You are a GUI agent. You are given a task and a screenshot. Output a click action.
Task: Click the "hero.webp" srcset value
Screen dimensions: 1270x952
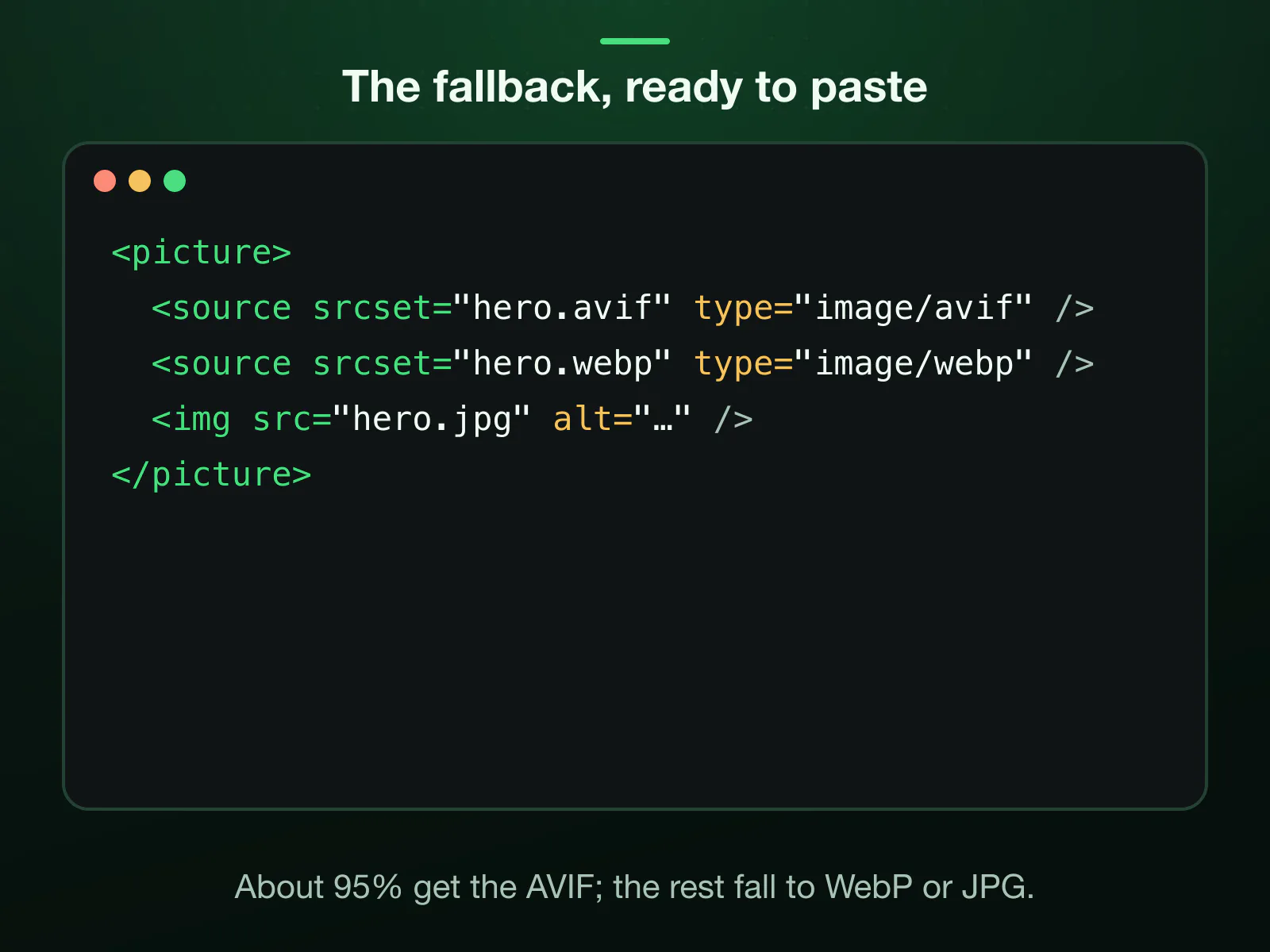[x=563, y=363]
